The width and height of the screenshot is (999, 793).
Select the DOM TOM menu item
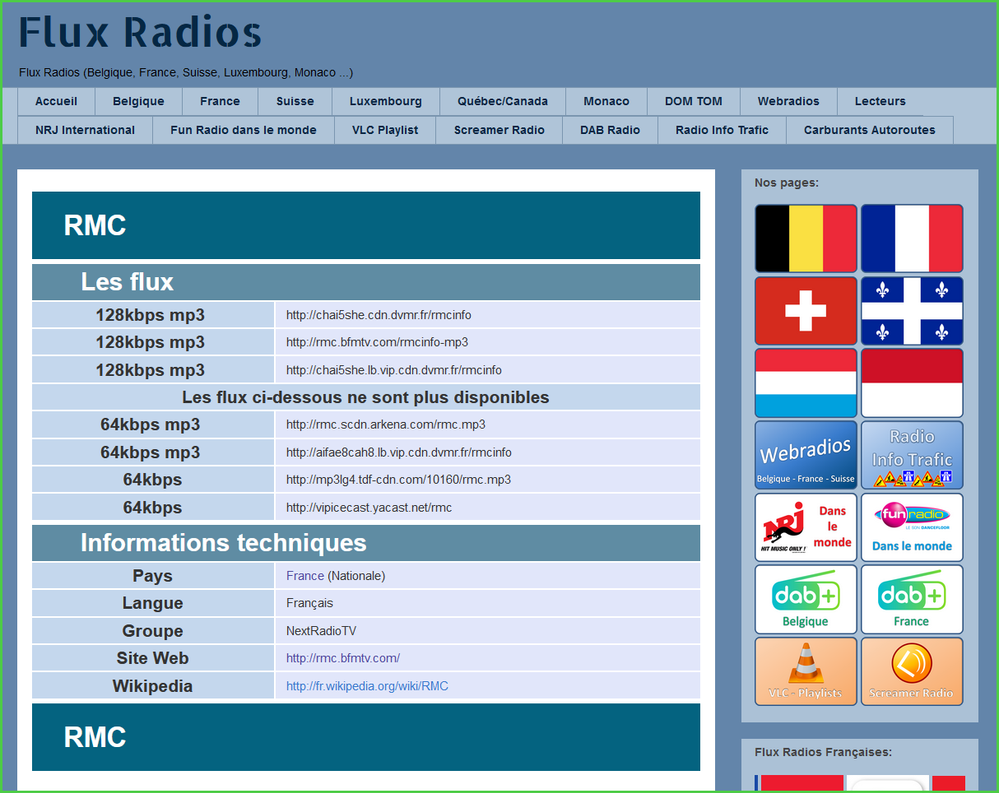[x=693, y=101]
